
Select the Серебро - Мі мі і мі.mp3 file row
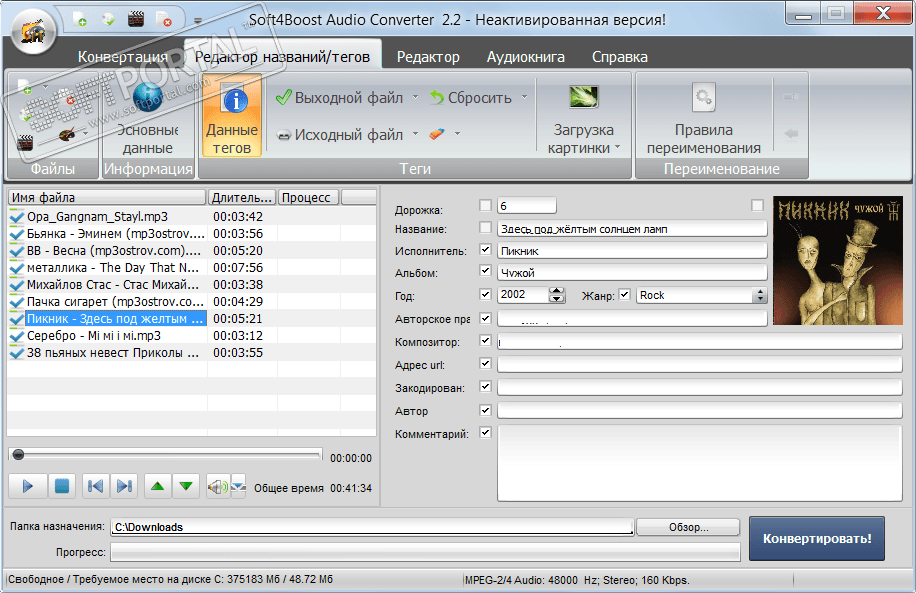pos(192,336)
